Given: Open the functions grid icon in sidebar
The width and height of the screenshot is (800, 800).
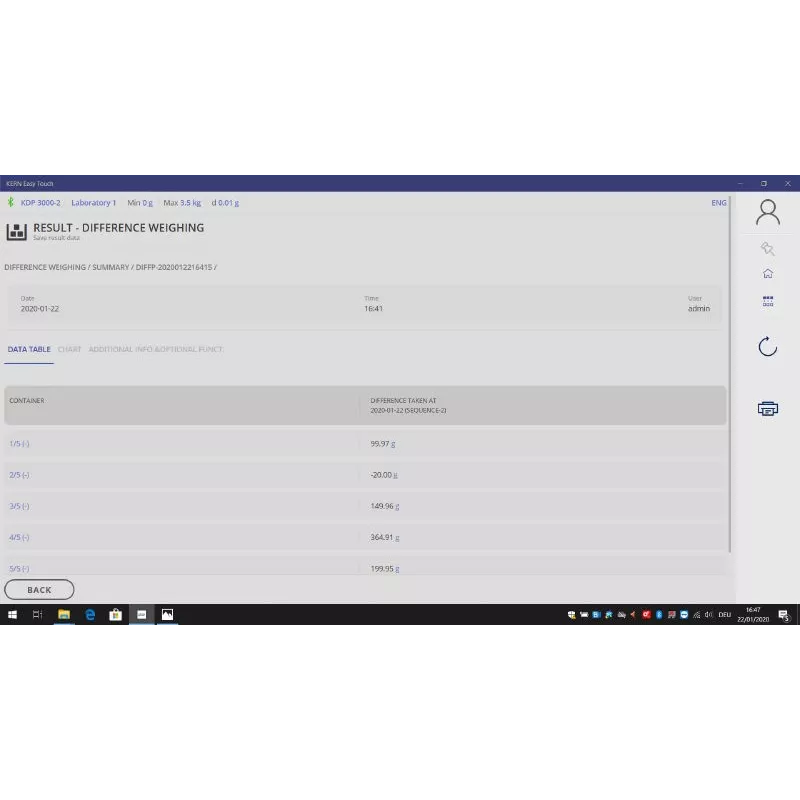Looking at the screenshot, I should 767,300.
